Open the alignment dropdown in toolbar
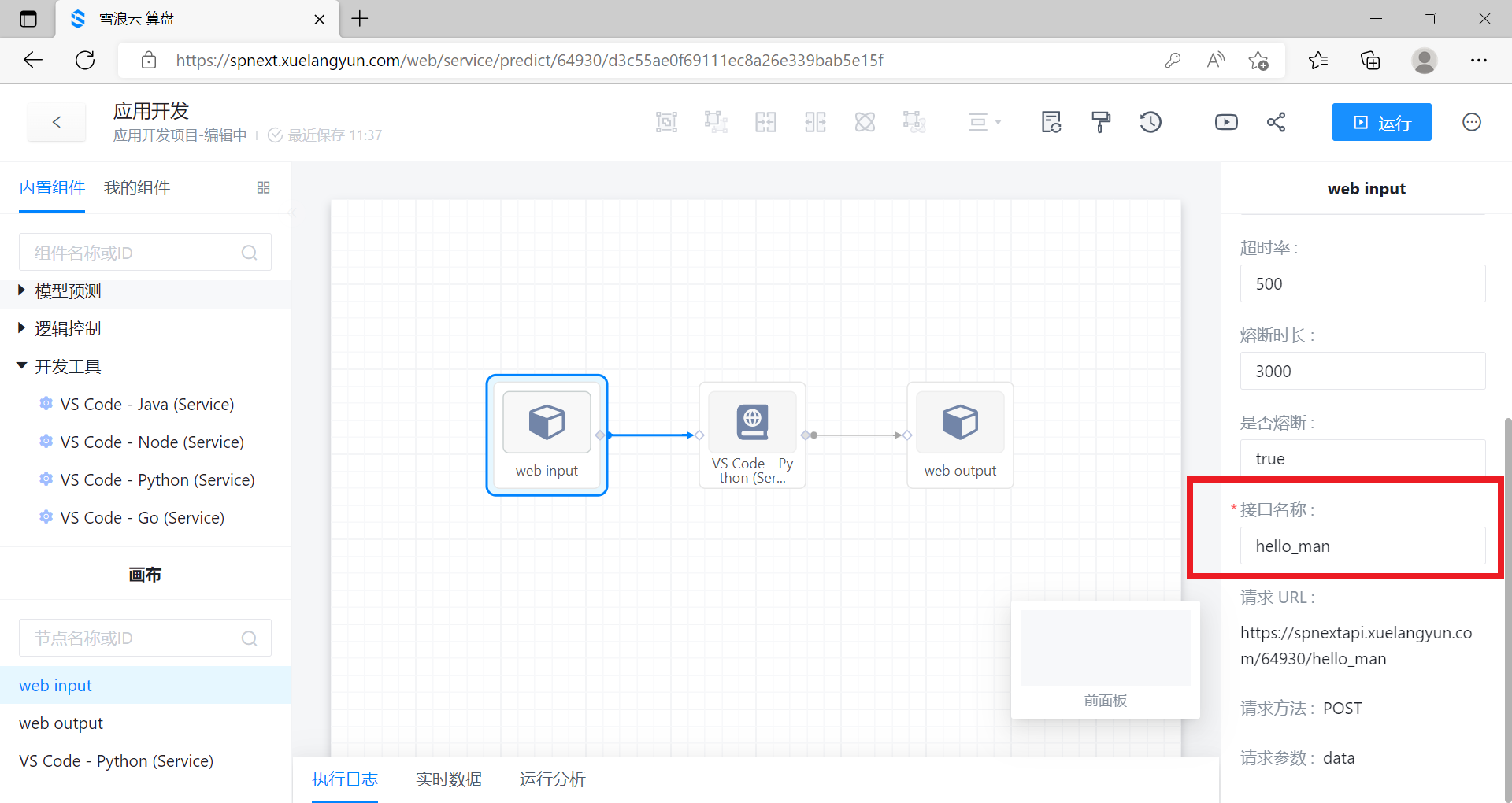 pyautogui.click(x=984, y=122)
